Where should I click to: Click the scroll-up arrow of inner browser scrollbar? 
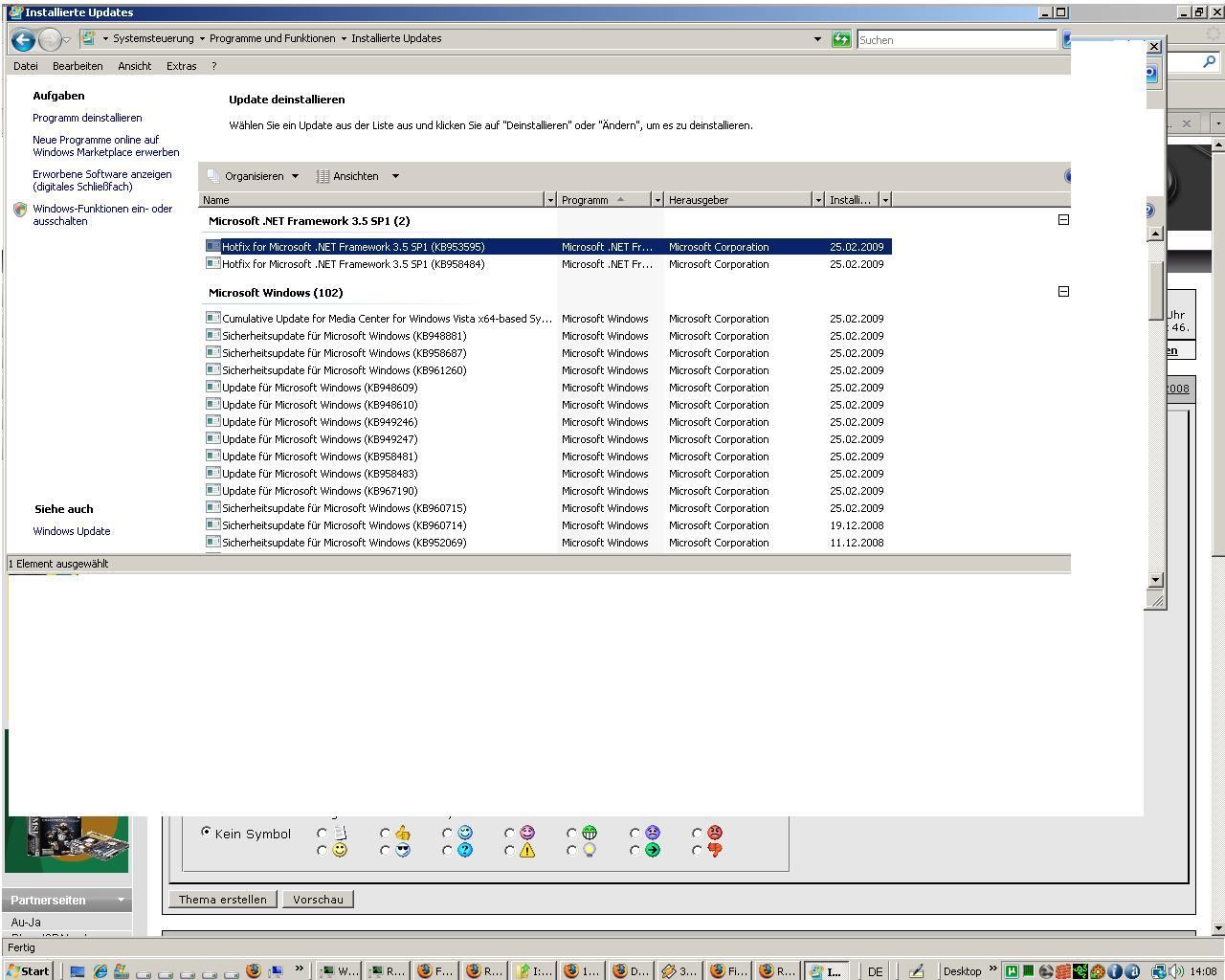[x=1155, y=234]
